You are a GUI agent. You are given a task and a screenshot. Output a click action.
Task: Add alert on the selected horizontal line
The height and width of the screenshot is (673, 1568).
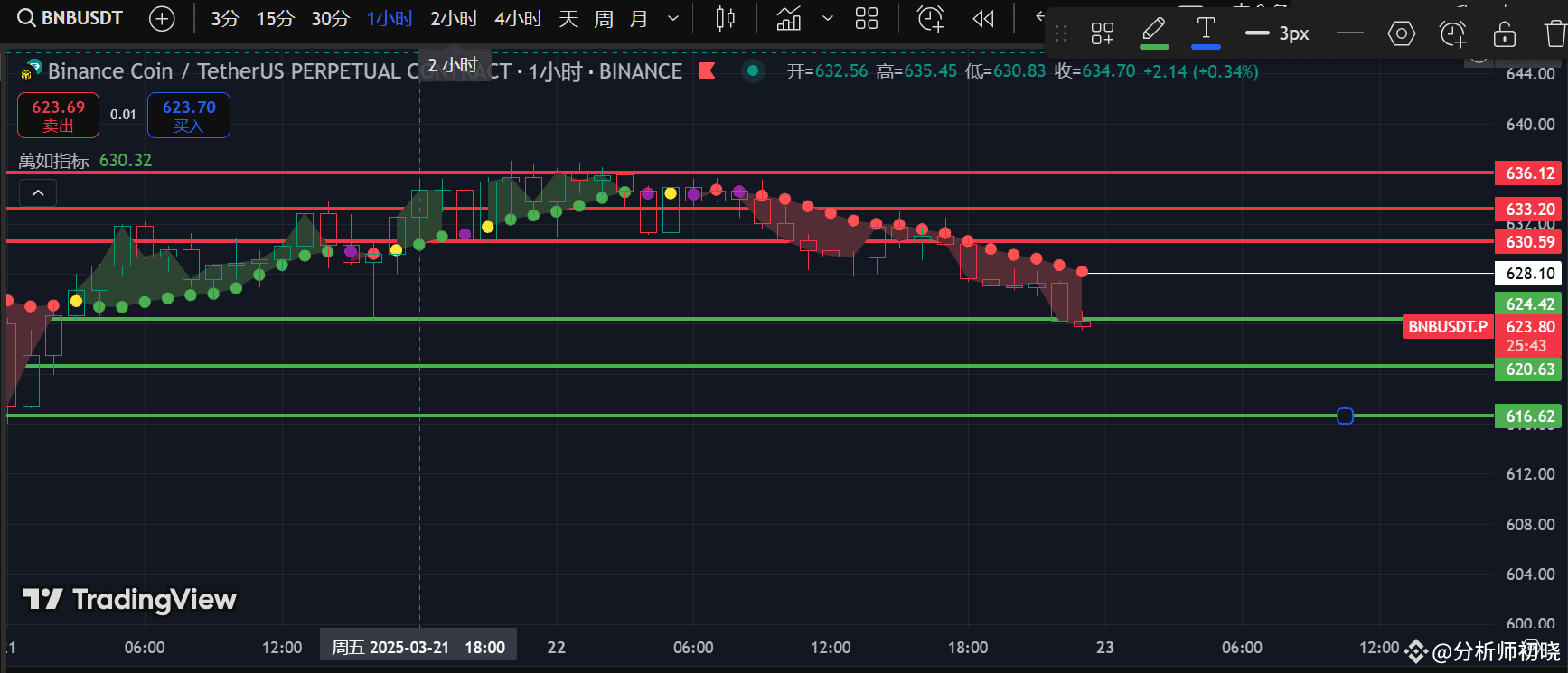(x=1453, y=34)
